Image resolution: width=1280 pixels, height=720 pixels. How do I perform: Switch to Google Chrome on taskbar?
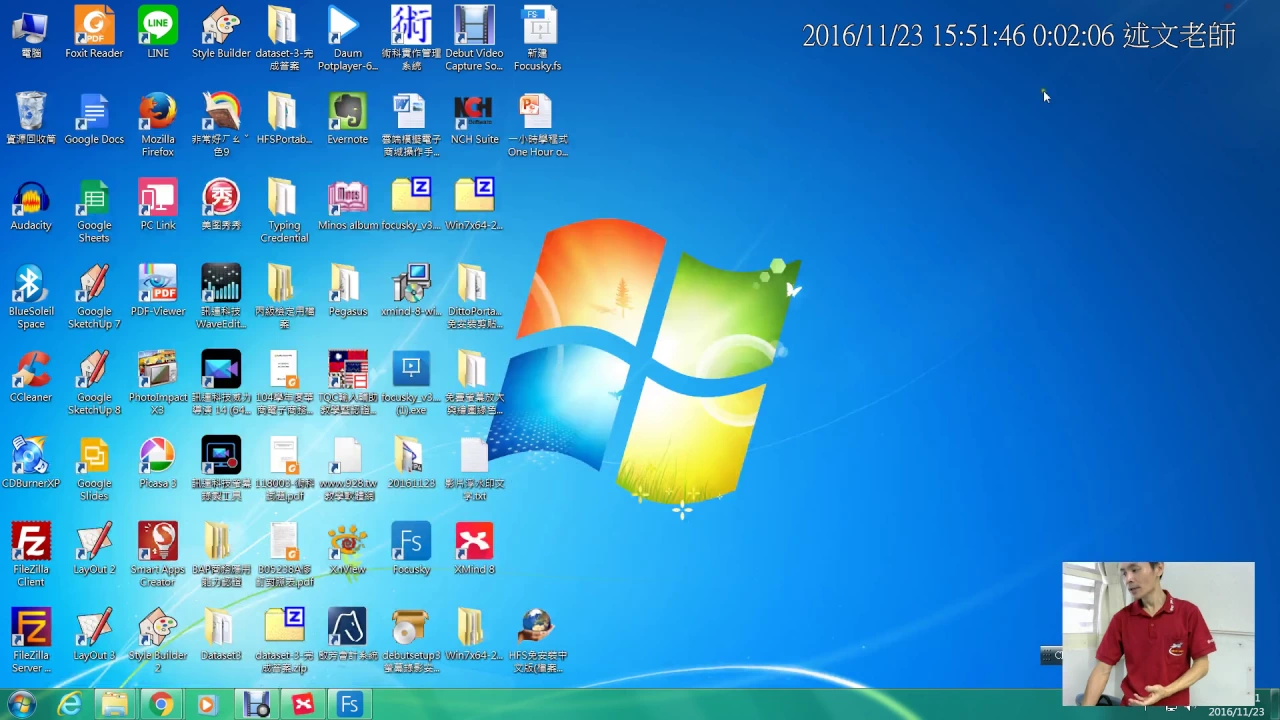(x=161, y=704)
